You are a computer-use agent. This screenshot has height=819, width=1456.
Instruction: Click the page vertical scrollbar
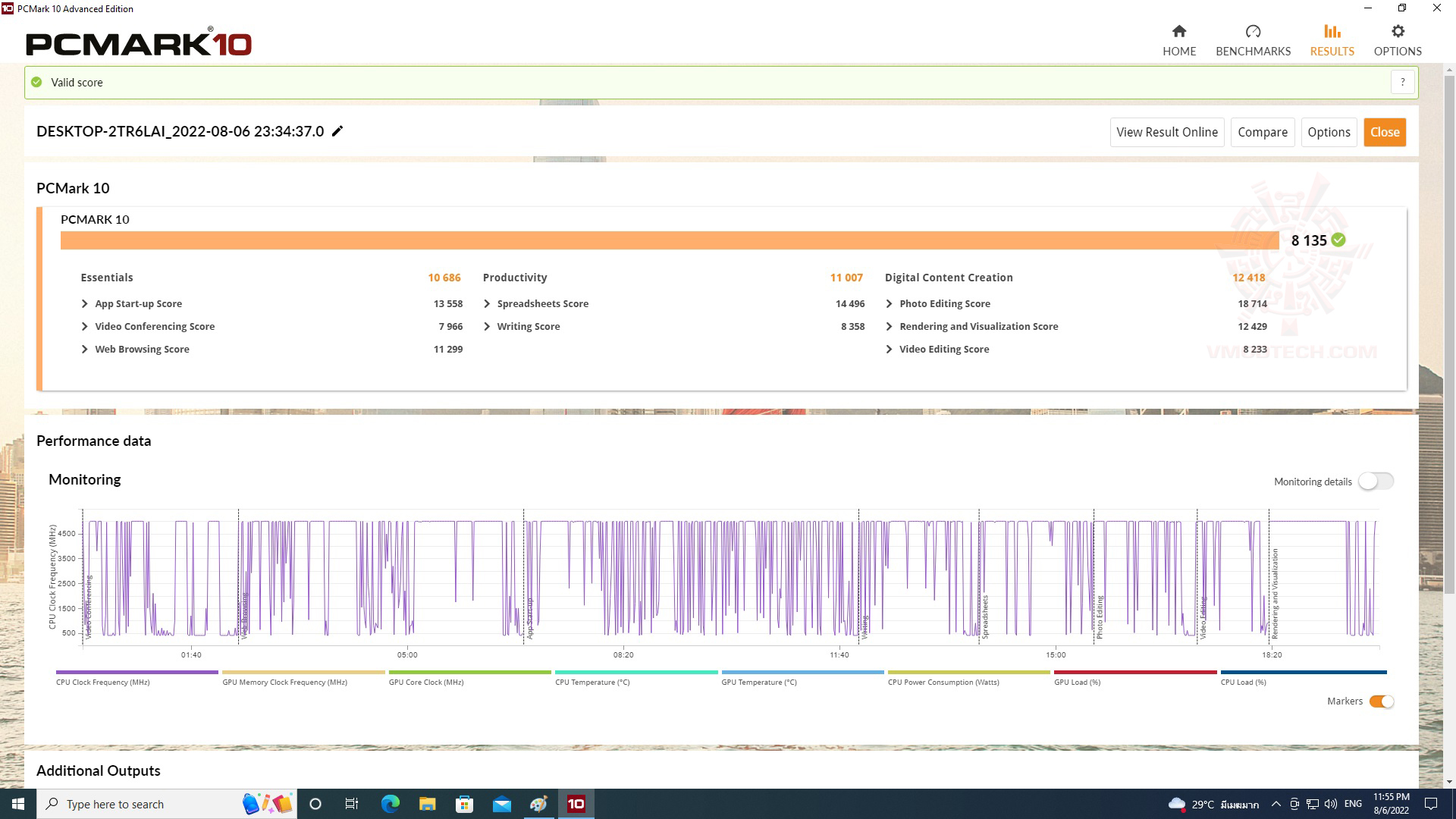(x=1449, y=334)
